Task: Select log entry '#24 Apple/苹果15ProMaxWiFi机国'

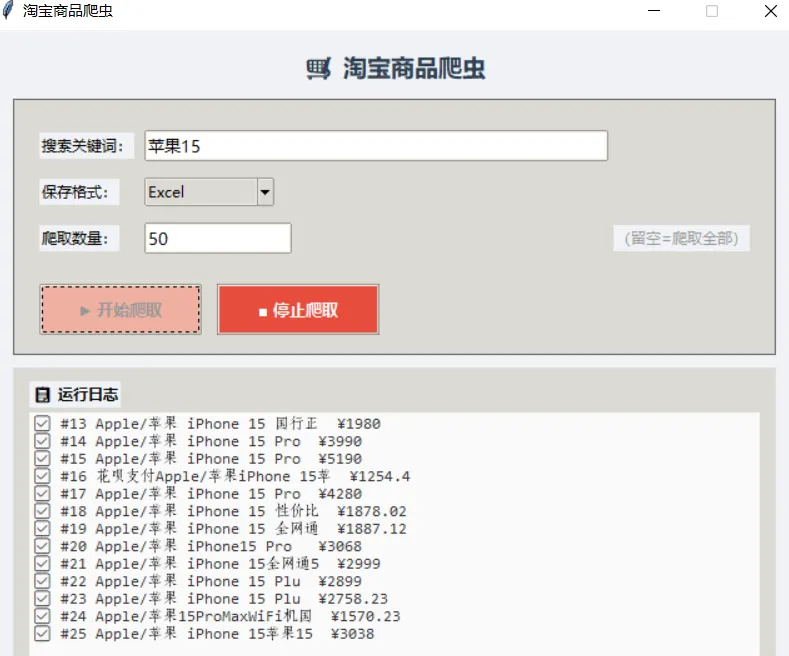Action: tap(186, 616)
